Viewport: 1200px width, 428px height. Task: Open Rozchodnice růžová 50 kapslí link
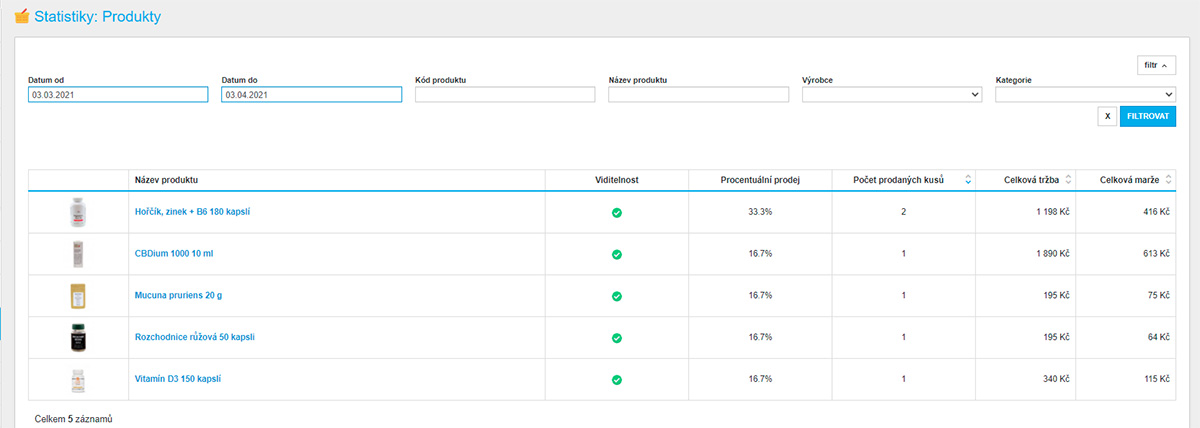(x=194, y=338)
